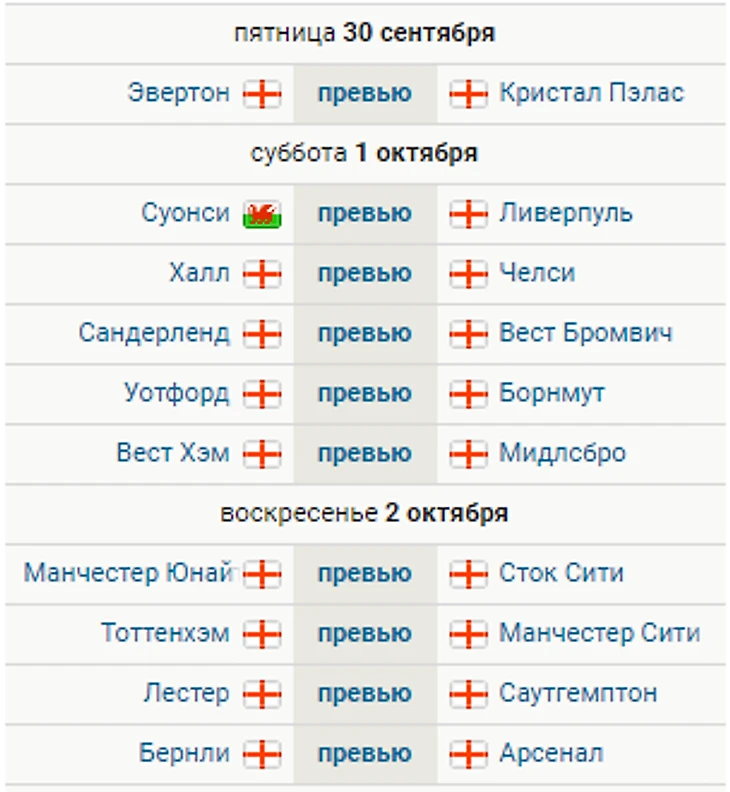
Task: Open превью for Тоттенхэм vs Манчестер Сити
Action: pyautogui.click(x=365, y=633)
